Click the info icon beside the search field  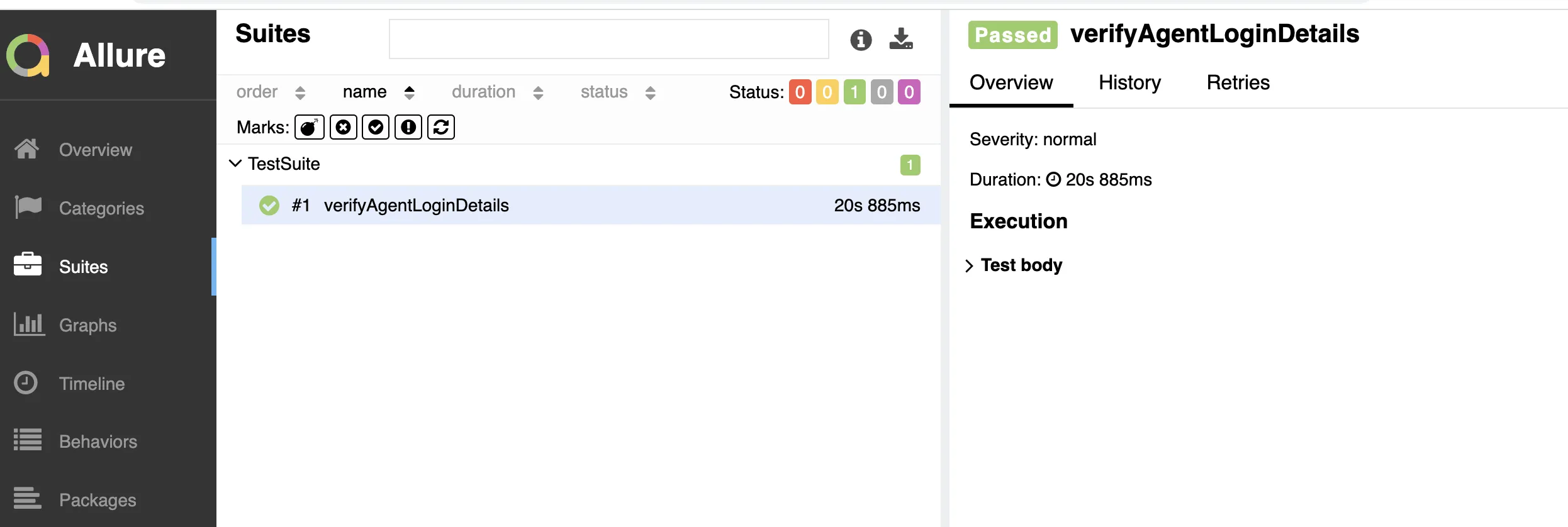(x=861, y=40)
